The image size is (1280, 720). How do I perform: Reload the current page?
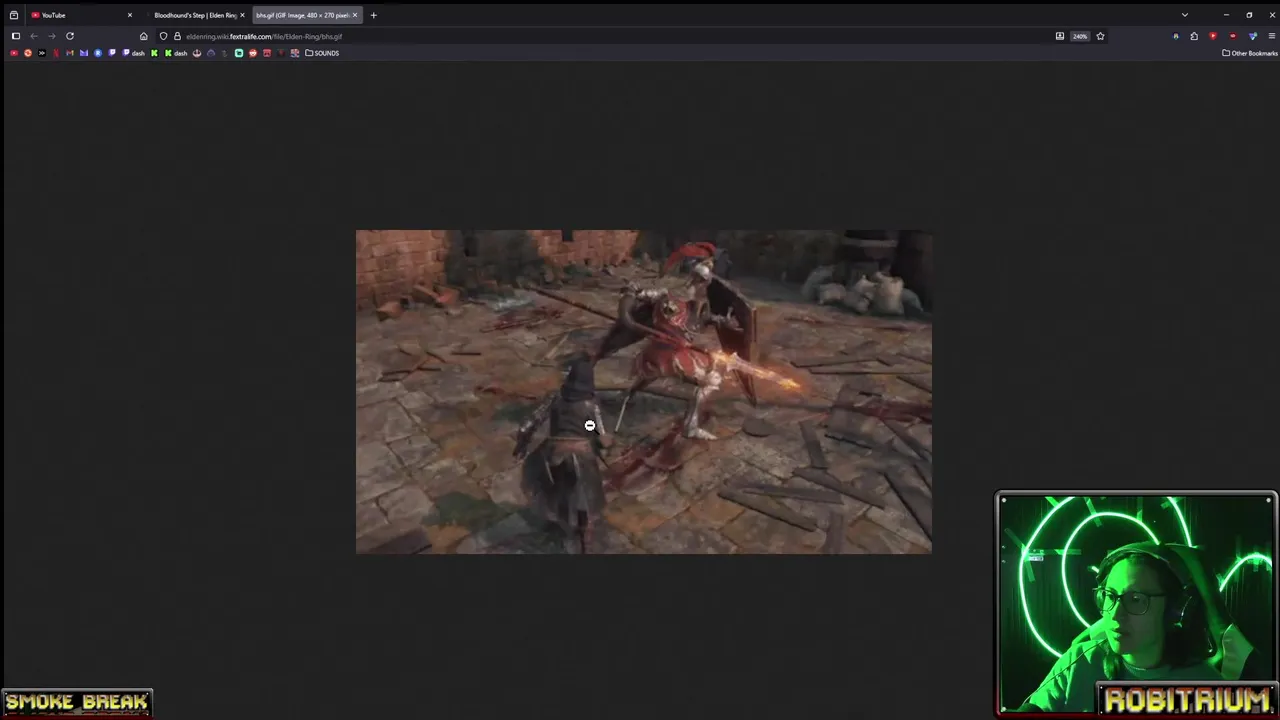coord(70,36)
